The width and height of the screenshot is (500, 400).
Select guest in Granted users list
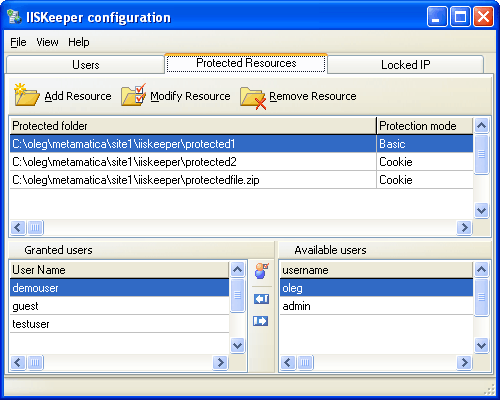[119, 306]
